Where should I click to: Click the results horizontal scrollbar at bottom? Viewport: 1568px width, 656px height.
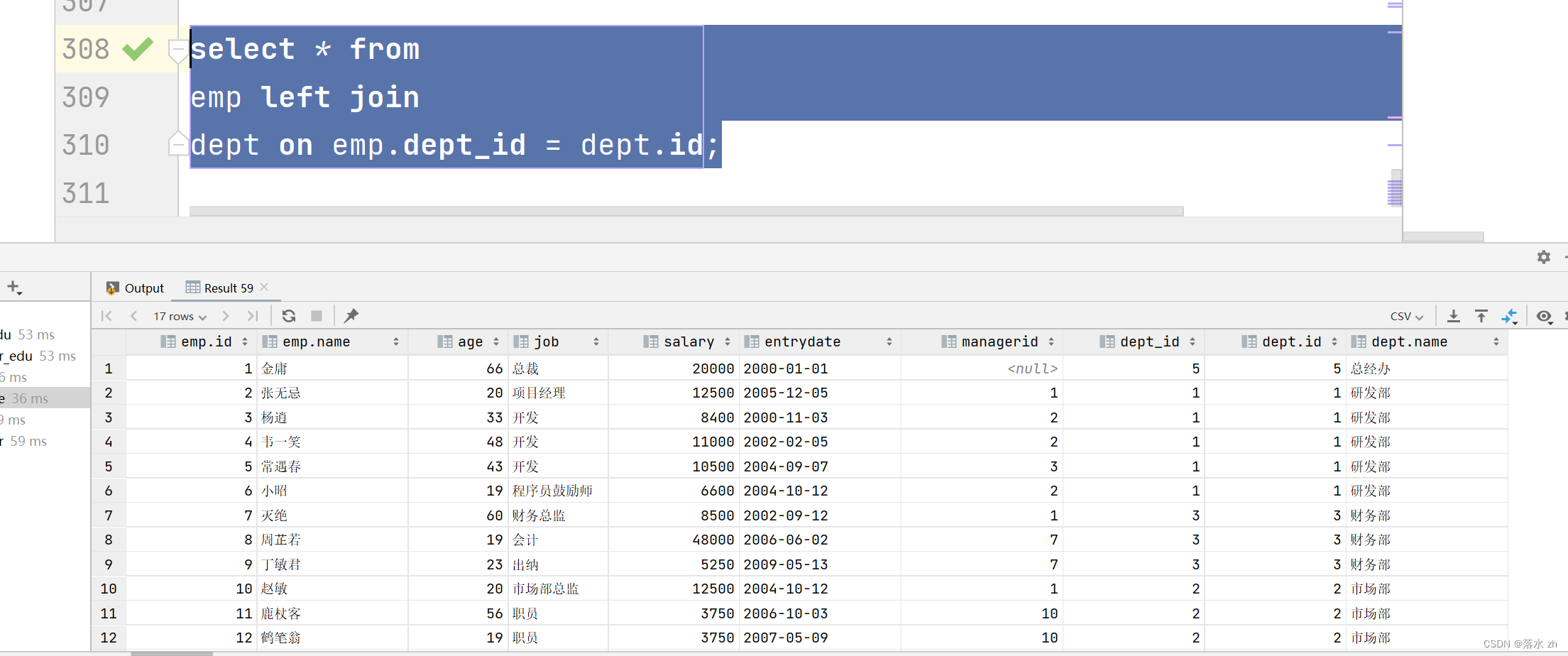point(172,653)
